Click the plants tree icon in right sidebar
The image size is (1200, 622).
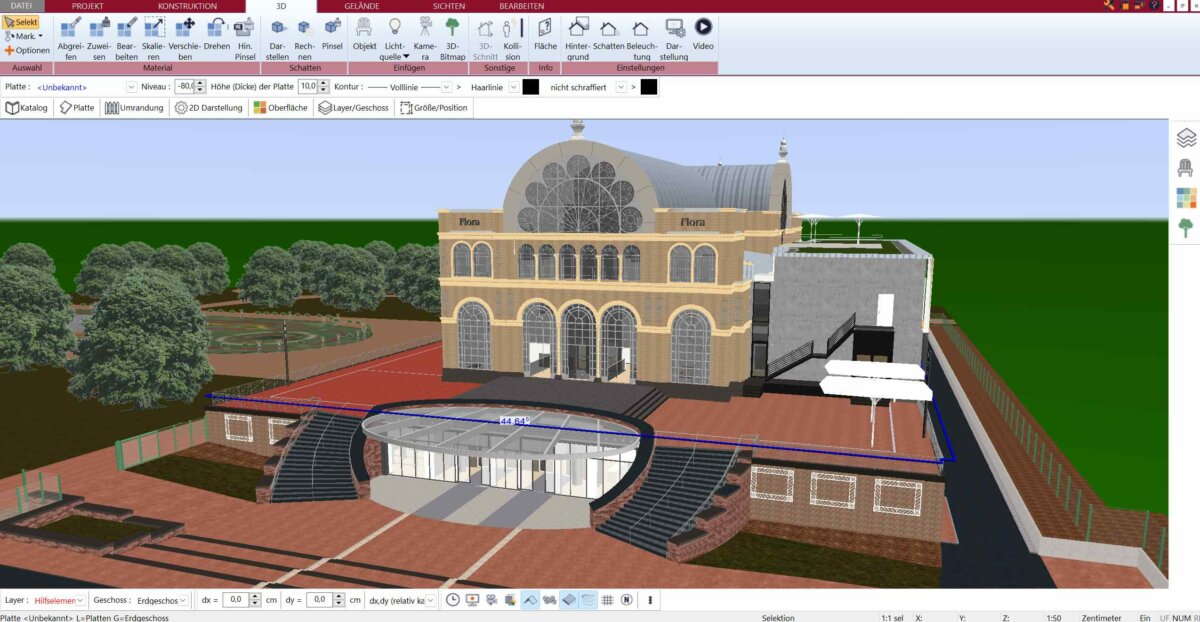[1186, 228]
